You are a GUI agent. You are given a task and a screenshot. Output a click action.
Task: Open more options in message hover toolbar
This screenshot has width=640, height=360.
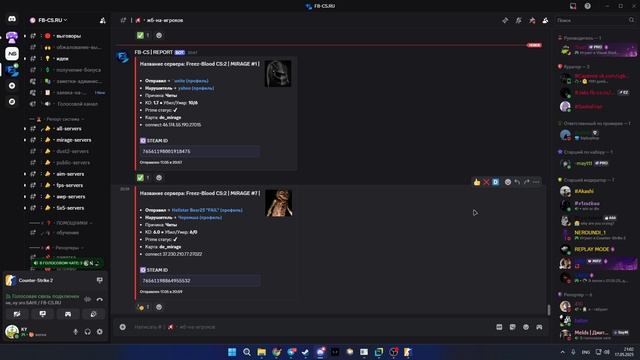point(536,182)
